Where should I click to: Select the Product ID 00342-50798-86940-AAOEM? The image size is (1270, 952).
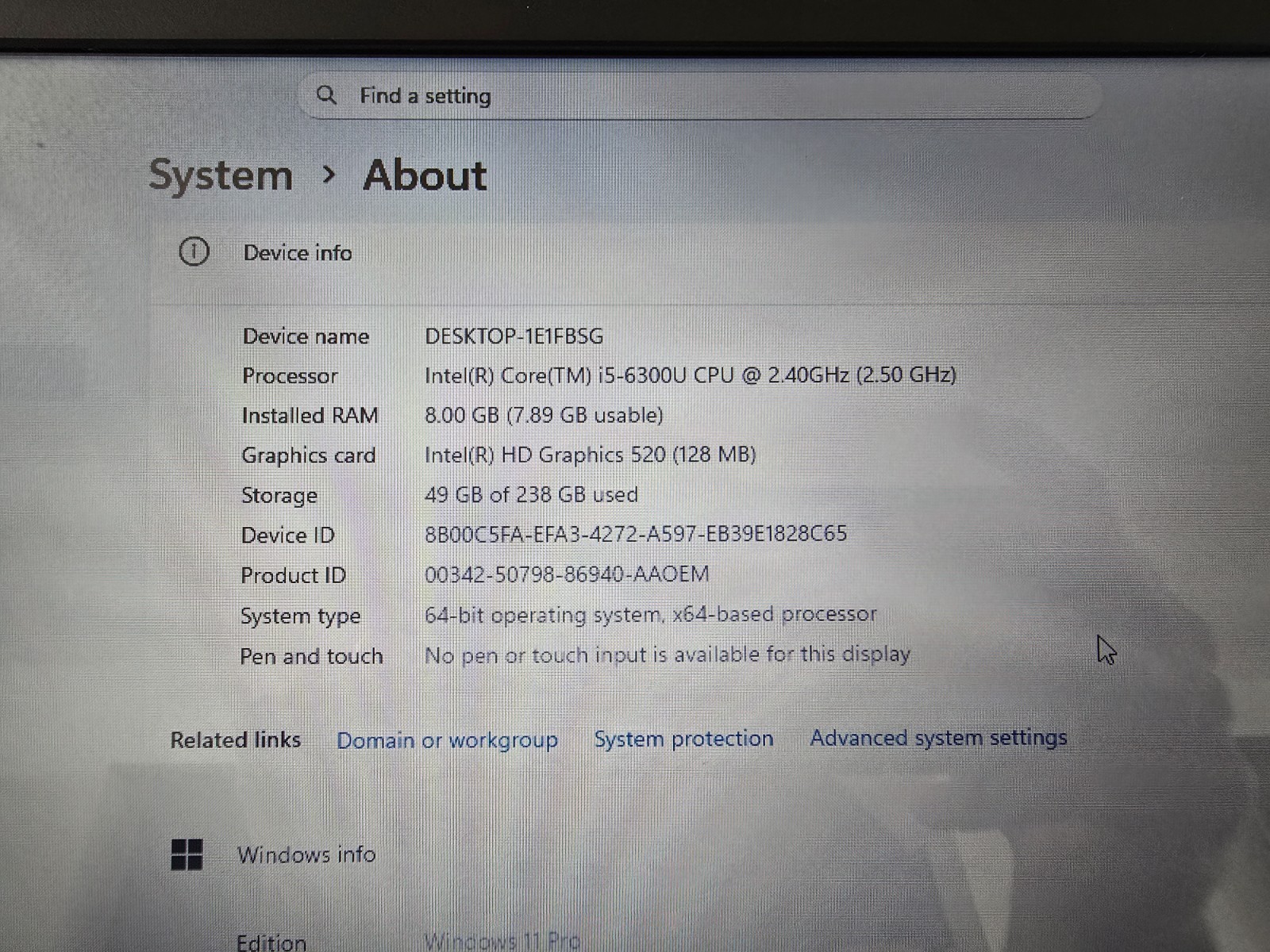(x=567, y=574)
